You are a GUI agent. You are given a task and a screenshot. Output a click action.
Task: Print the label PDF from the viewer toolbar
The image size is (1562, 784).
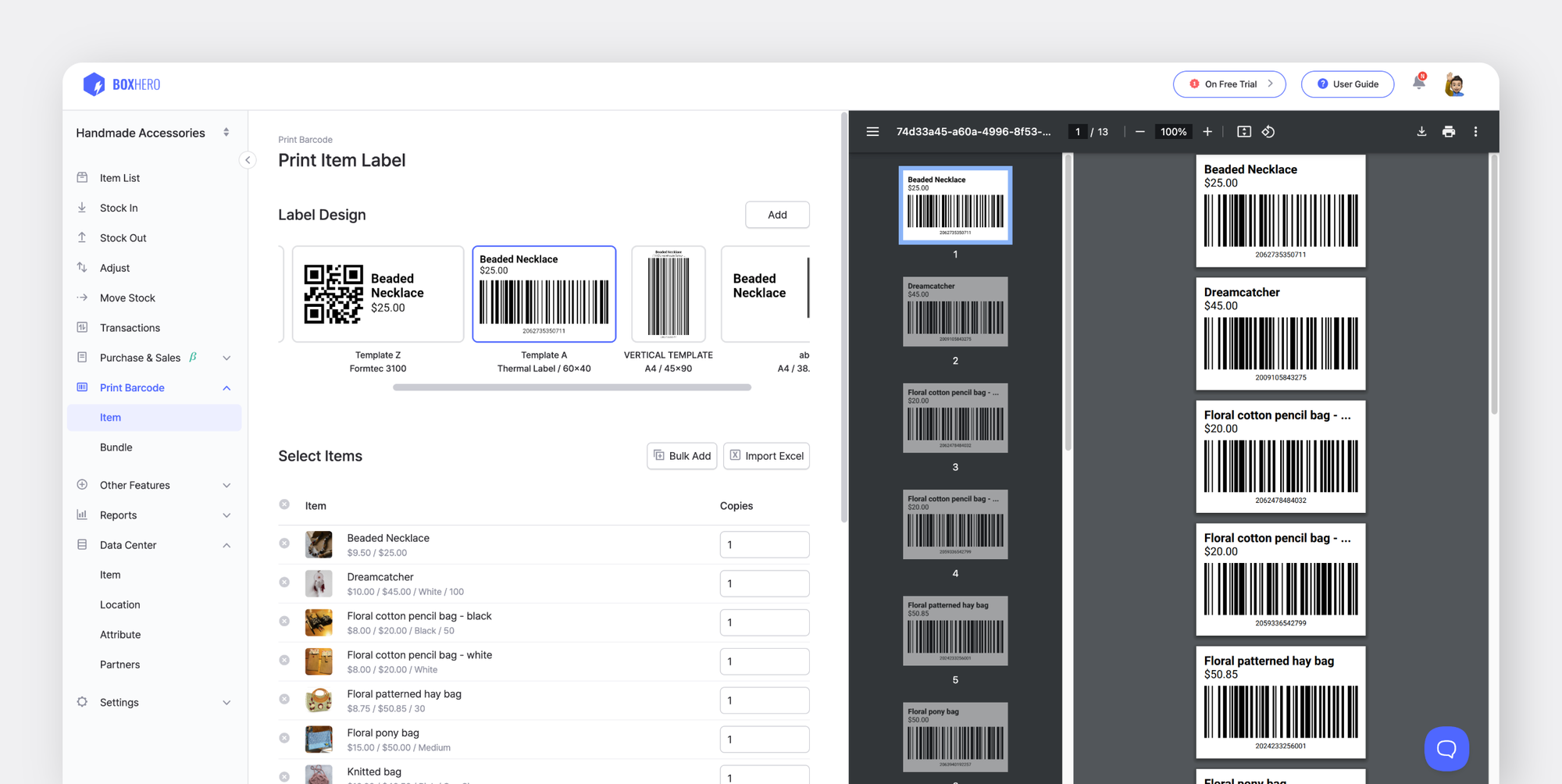[x=1449, y=131]
